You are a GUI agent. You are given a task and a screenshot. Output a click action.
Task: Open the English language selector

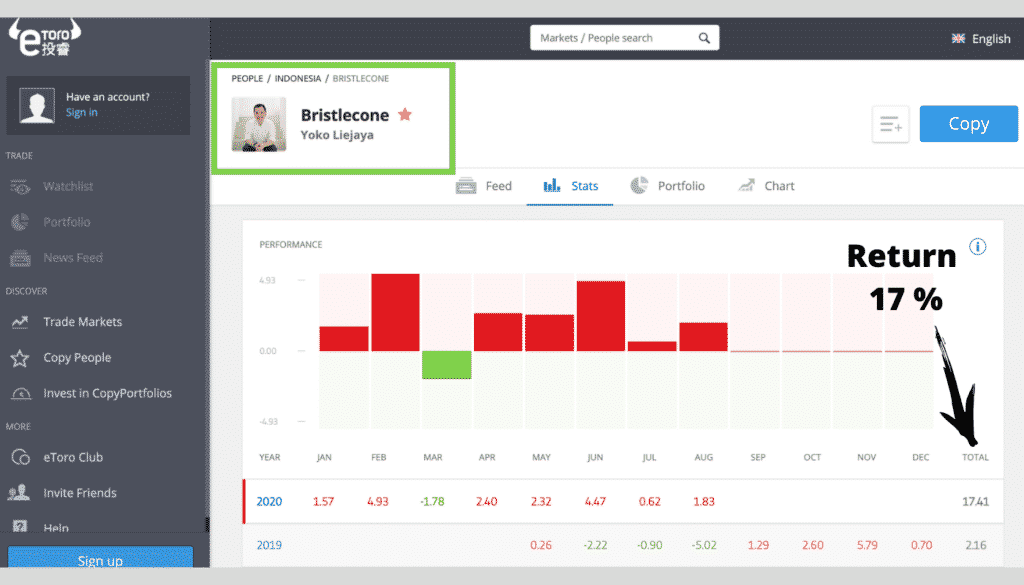tap(979, 38)
